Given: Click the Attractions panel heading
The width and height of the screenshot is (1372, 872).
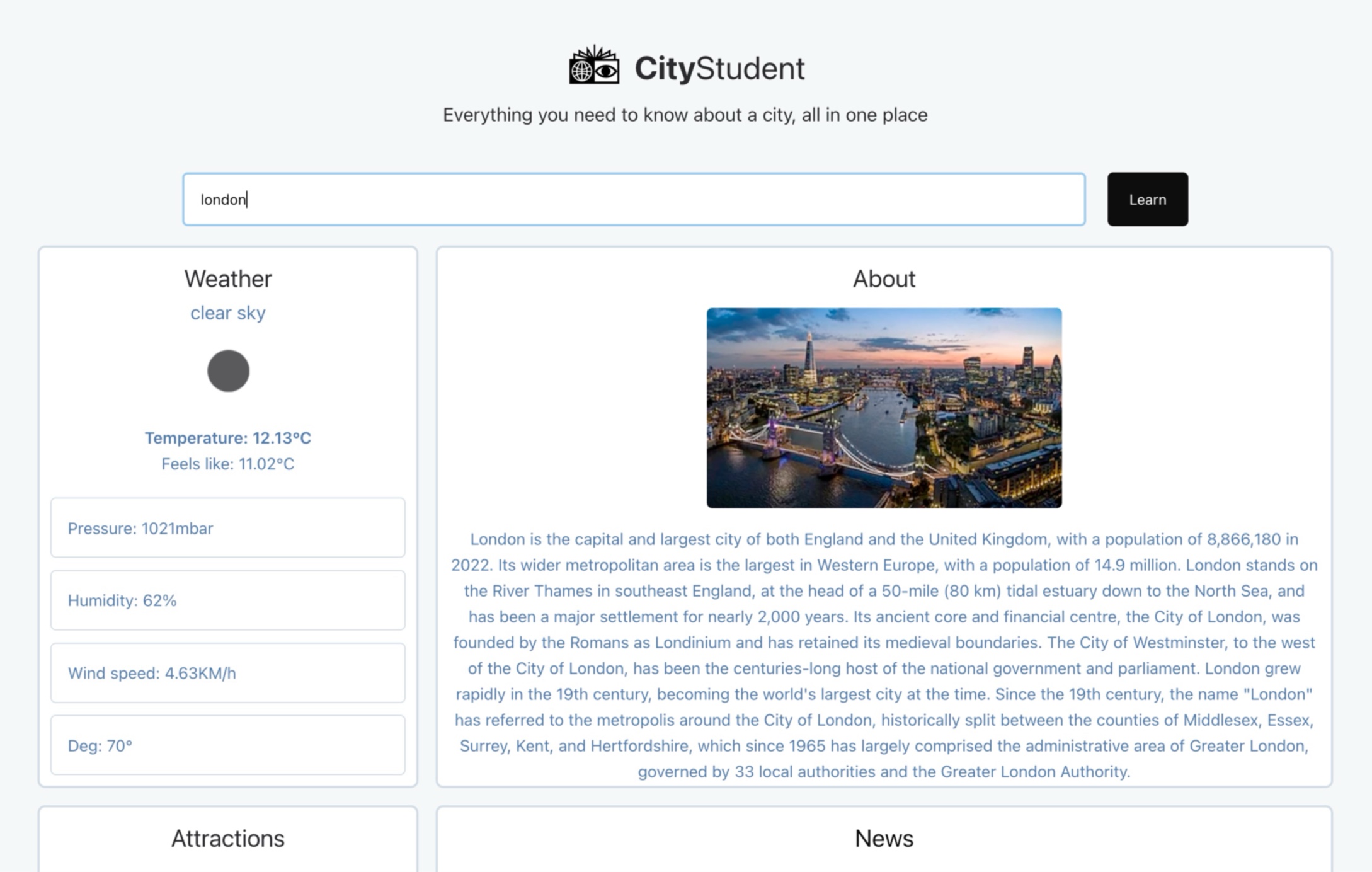Looking at the screenshot, I should tap(227, 839).
